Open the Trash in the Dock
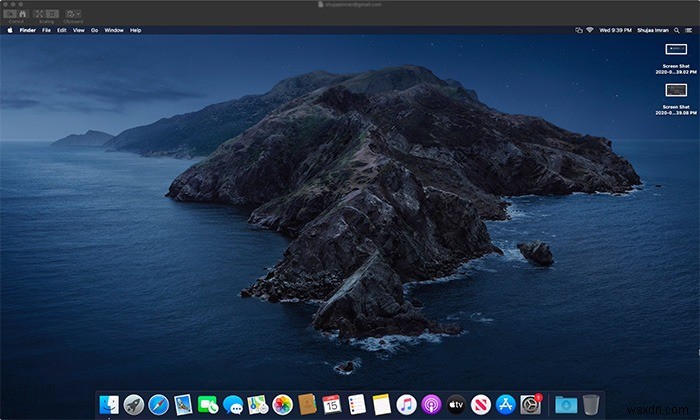Image resolution: width=700 pixels, height=420 pixels. point(591,405)
